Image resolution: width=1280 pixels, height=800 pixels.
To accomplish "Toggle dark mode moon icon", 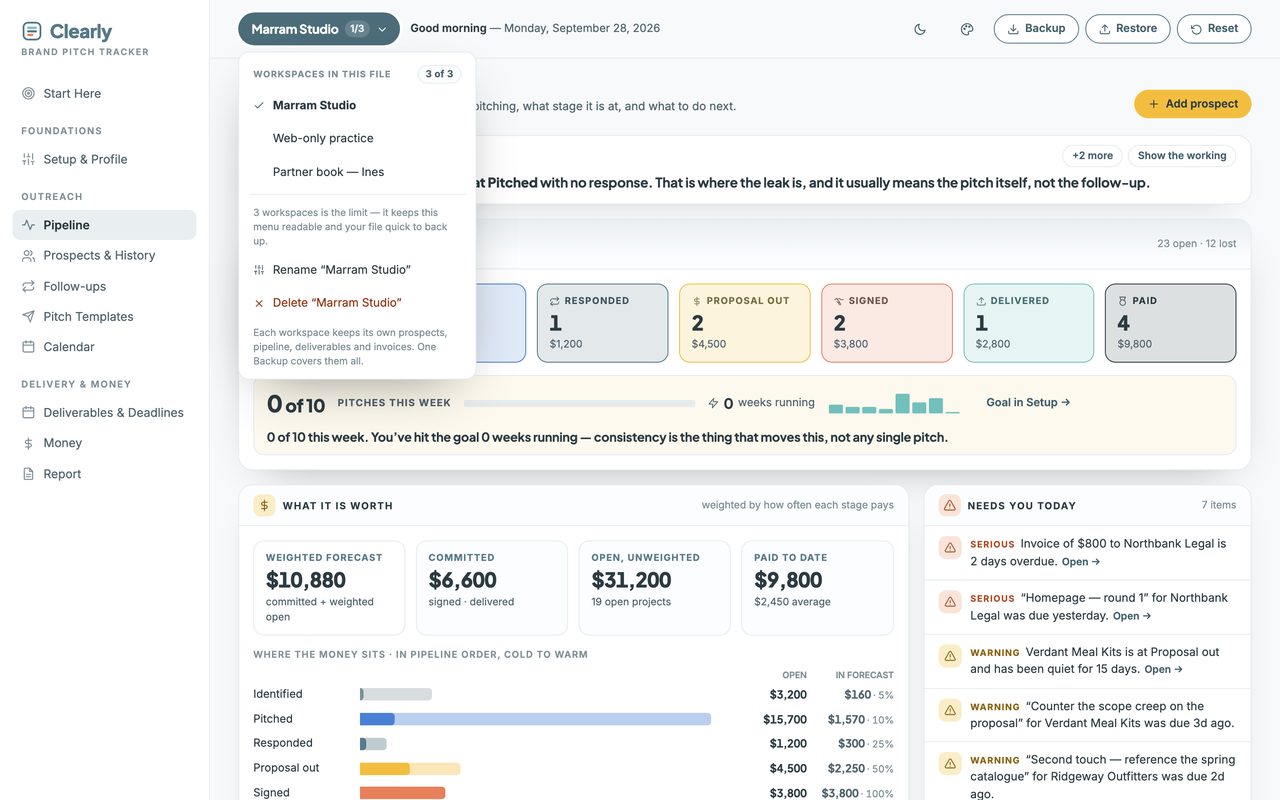I will click(x=920, y=29).
